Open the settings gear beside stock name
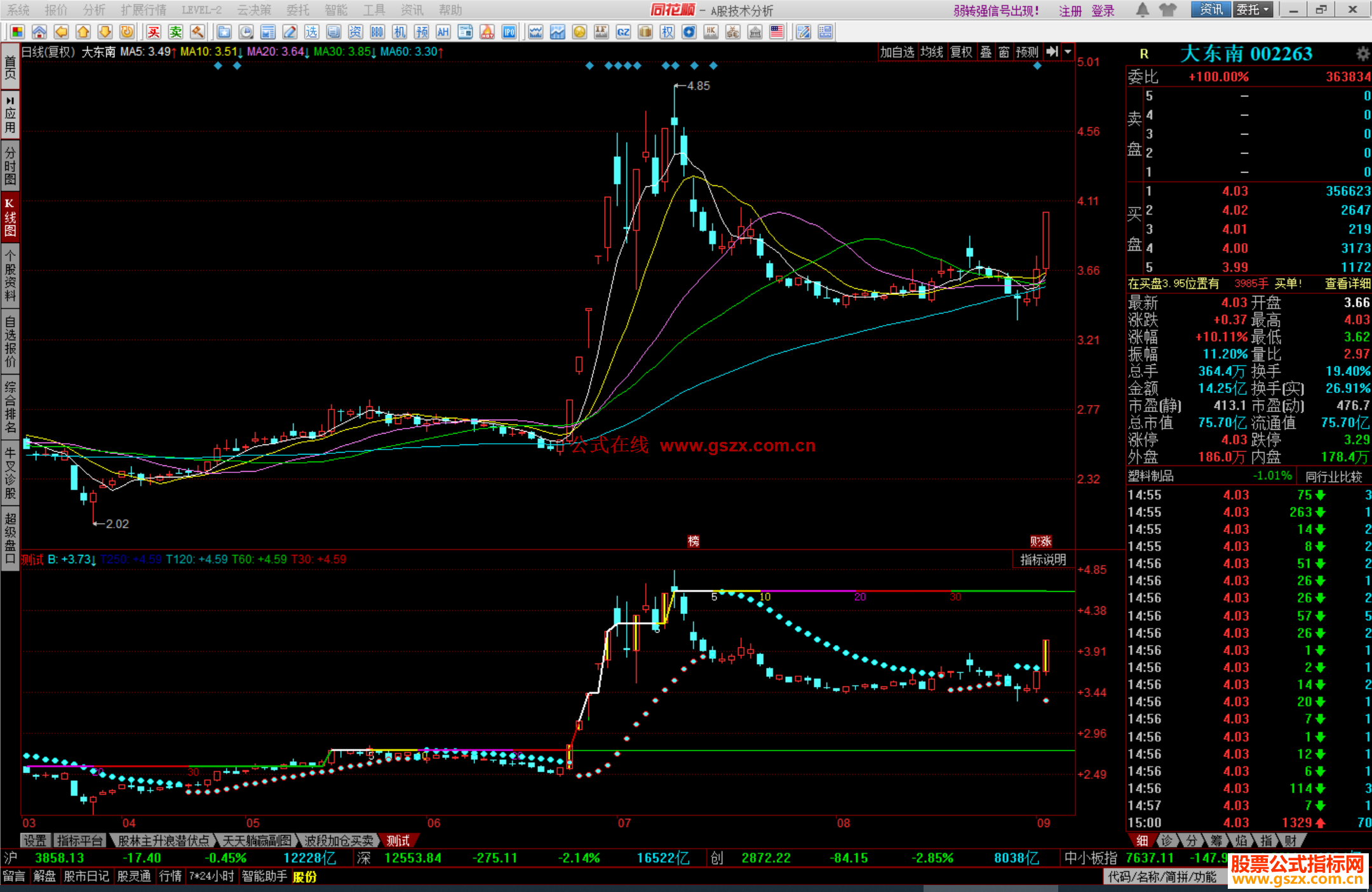Viewport: 1372px width, 892px height. 1362,54
